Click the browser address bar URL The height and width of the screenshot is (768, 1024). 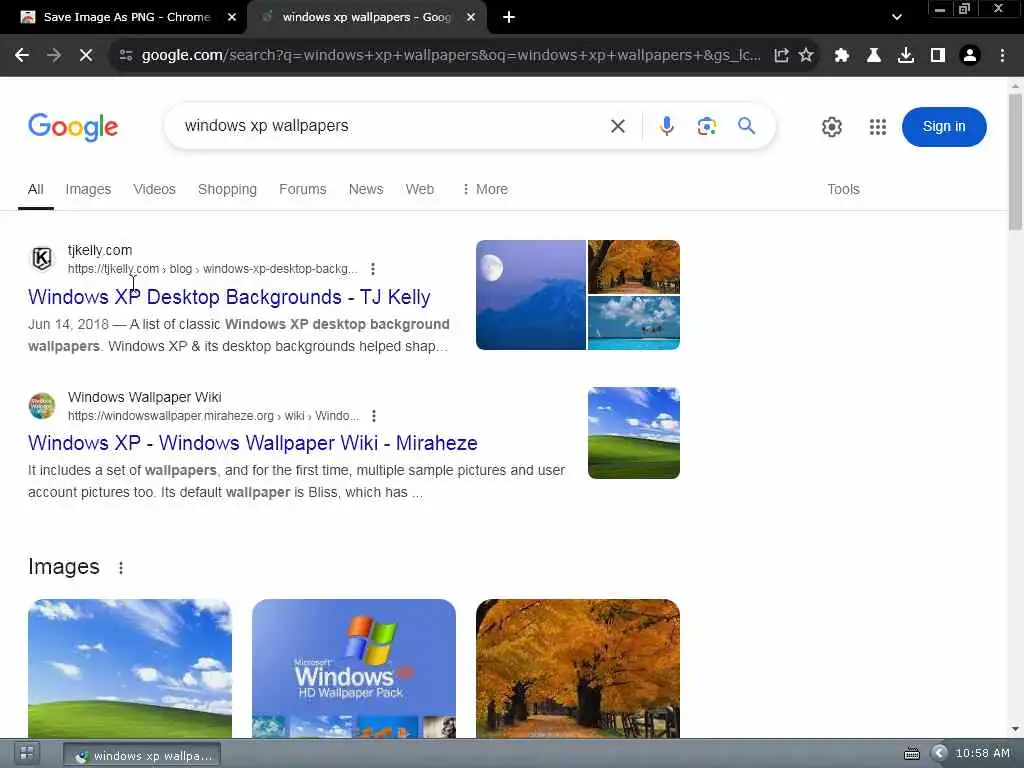(x=451, y=56)
